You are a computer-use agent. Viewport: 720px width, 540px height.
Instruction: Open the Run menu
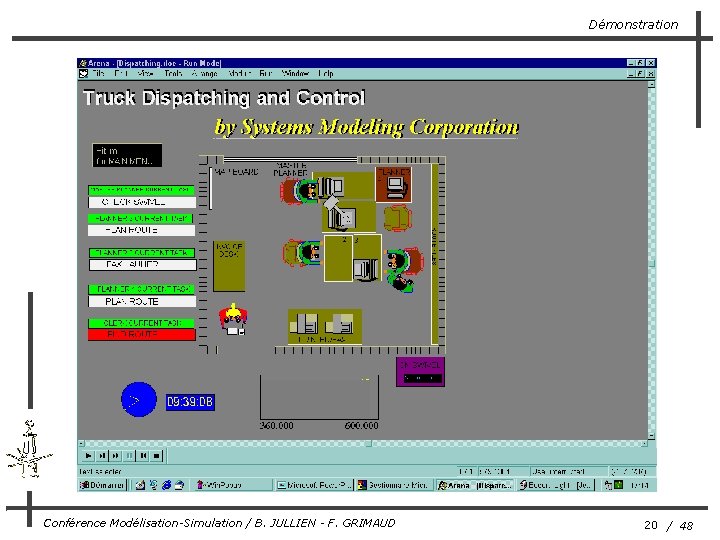coord(265,73)
